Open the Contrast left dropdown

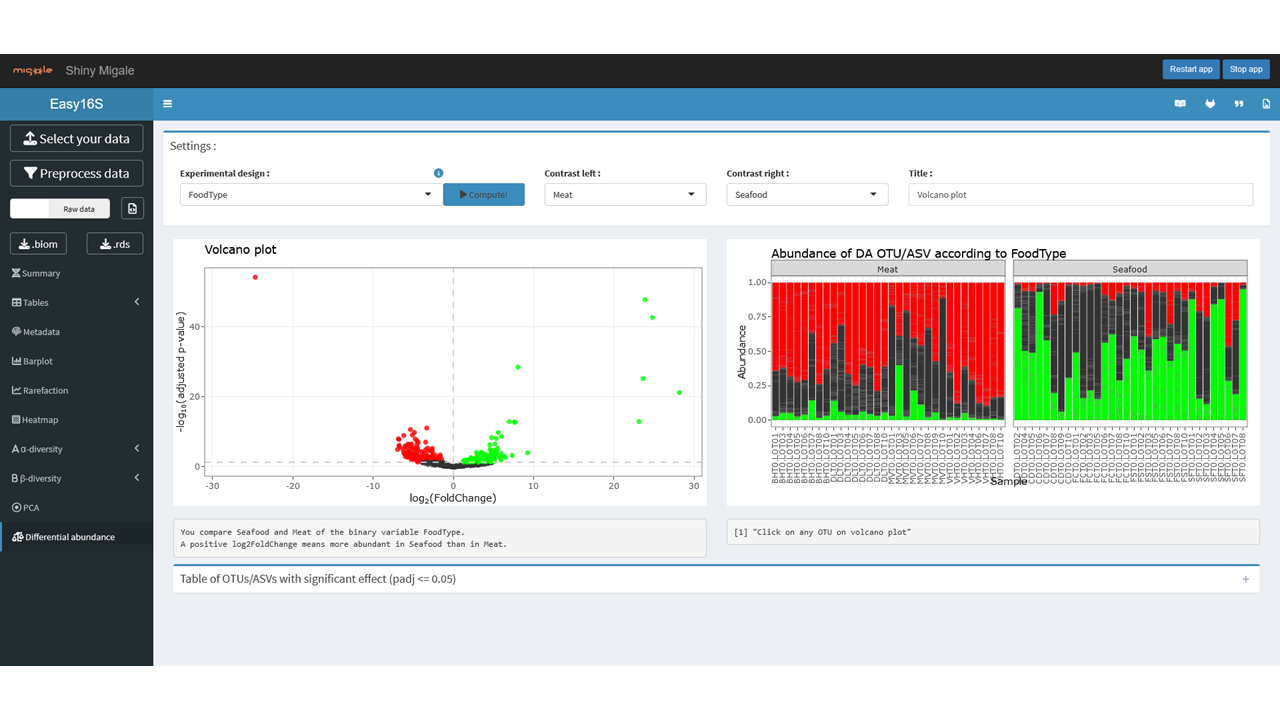[625, 195]
